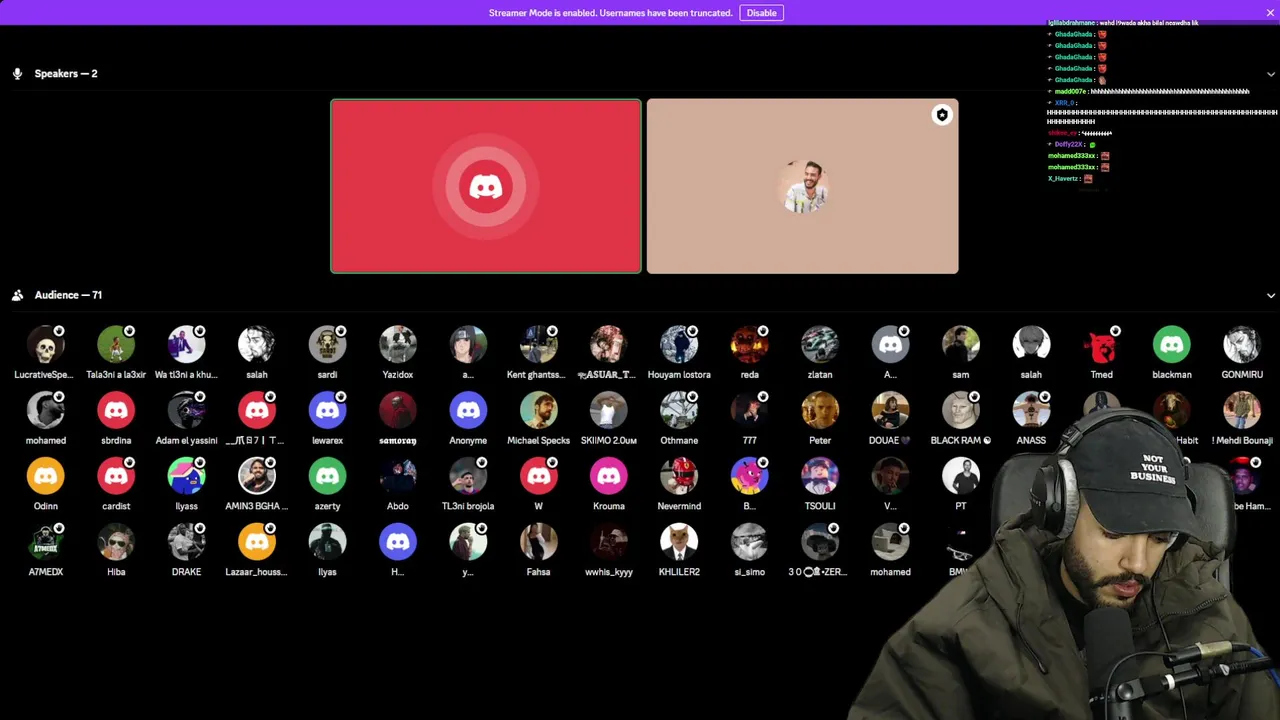Open sbrdina red Discord avatar
This screenshot has width=1280, height=720.
pyautogui.click(x=116, y=411)
